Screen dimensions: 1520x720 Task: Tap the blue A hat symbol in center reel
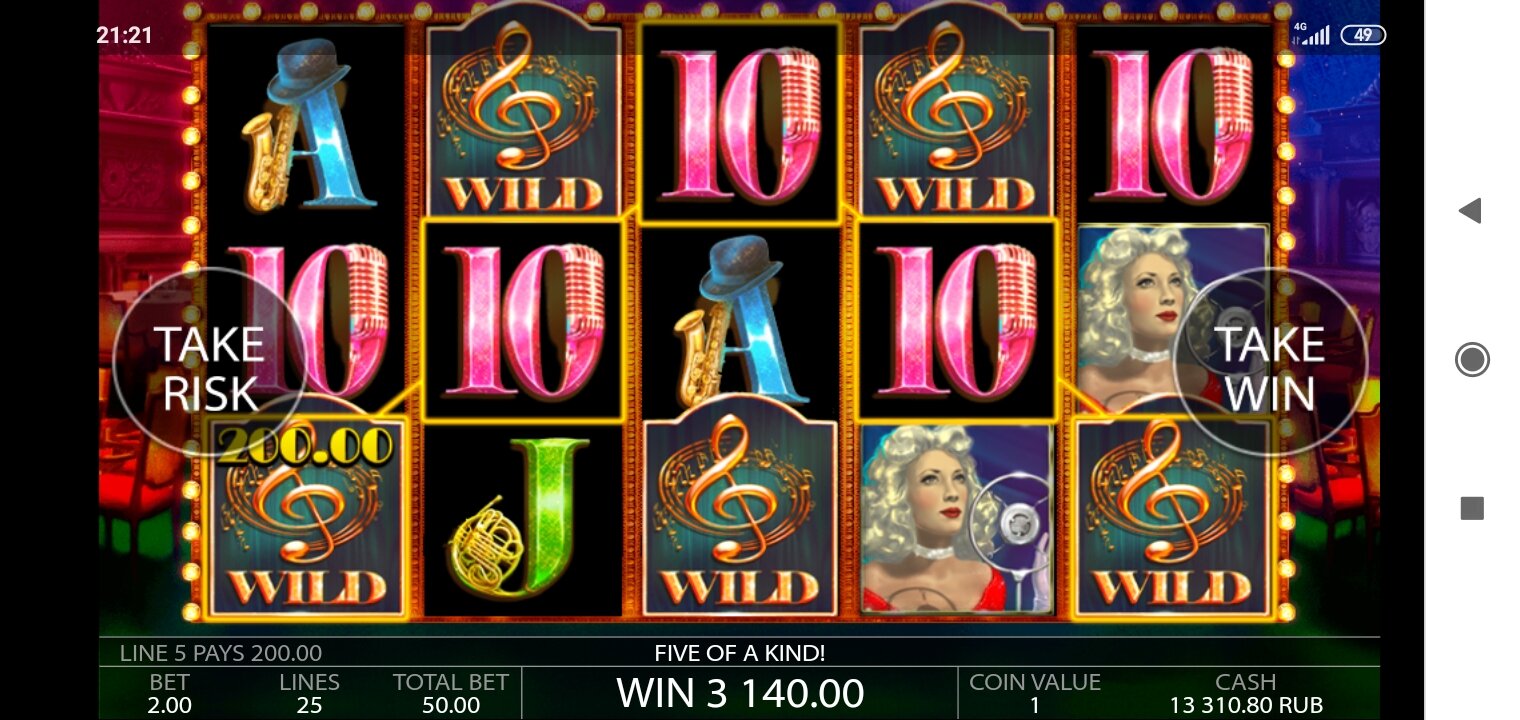pyautogui.click(x=739, y=322)
